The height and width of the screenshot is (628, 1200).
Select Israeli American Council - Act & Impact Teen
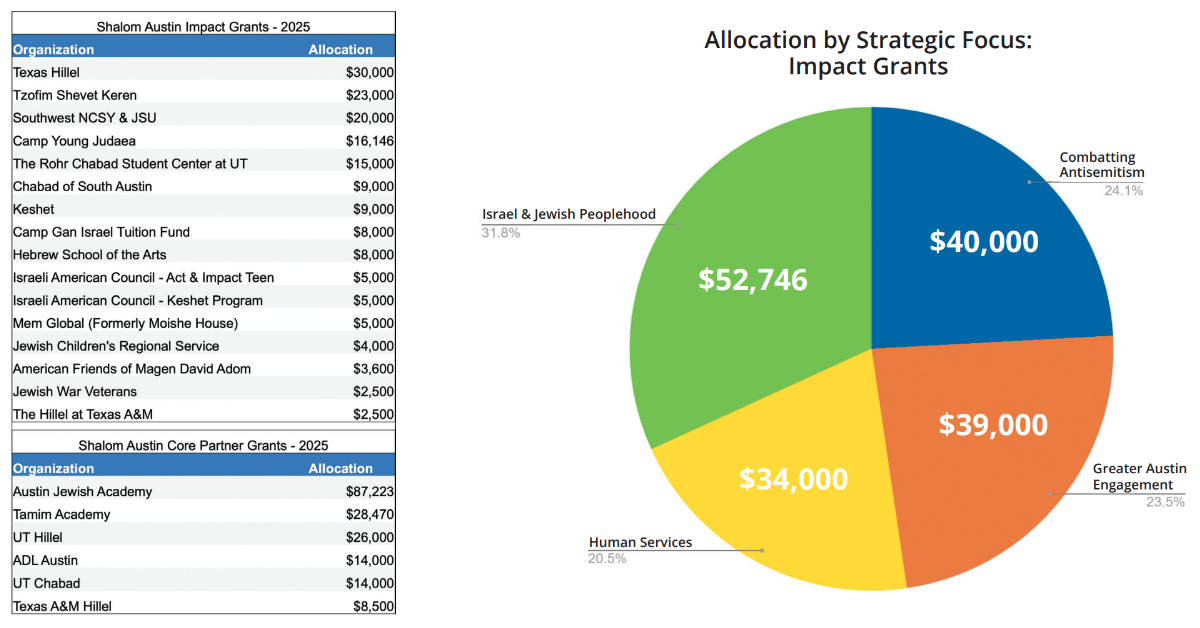pyautogui.click(x=143, y=278)
